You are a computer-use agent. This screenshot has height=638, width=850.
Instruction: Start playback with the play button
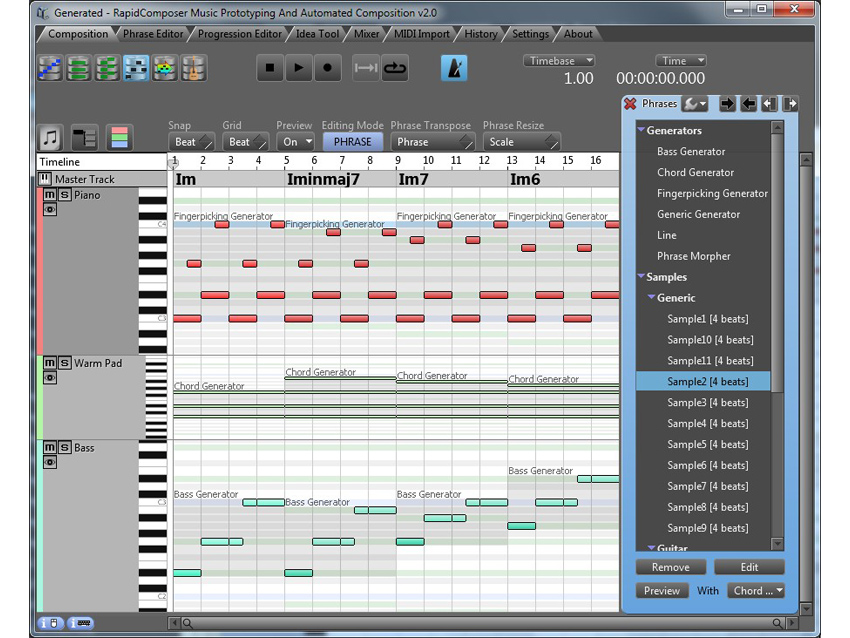[299, 68]
